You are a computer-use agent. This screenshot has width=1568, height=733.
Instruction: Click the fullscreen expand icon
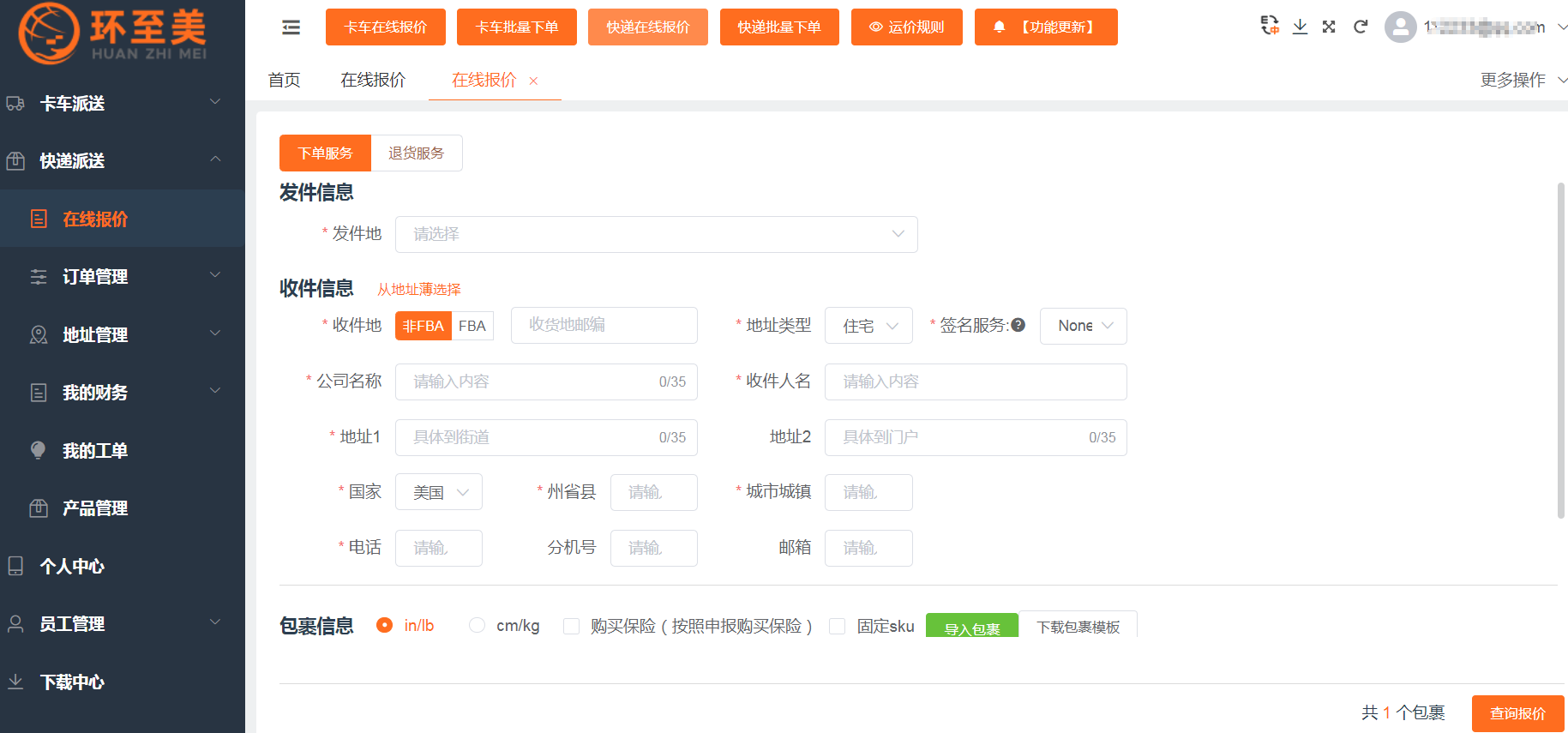1329,27
